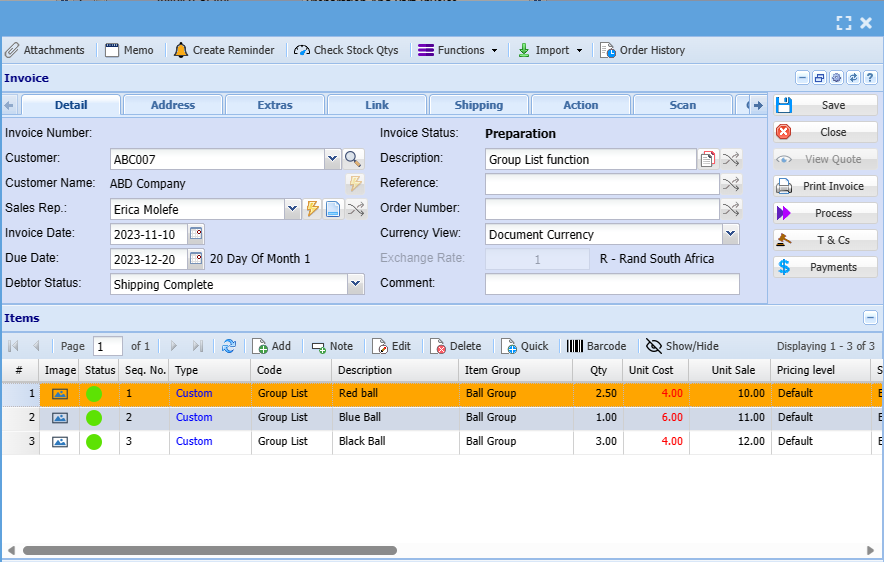The image size is (884, 562).
Task: Expand the Currency View dropdown
Action: [x=730, y=235]
